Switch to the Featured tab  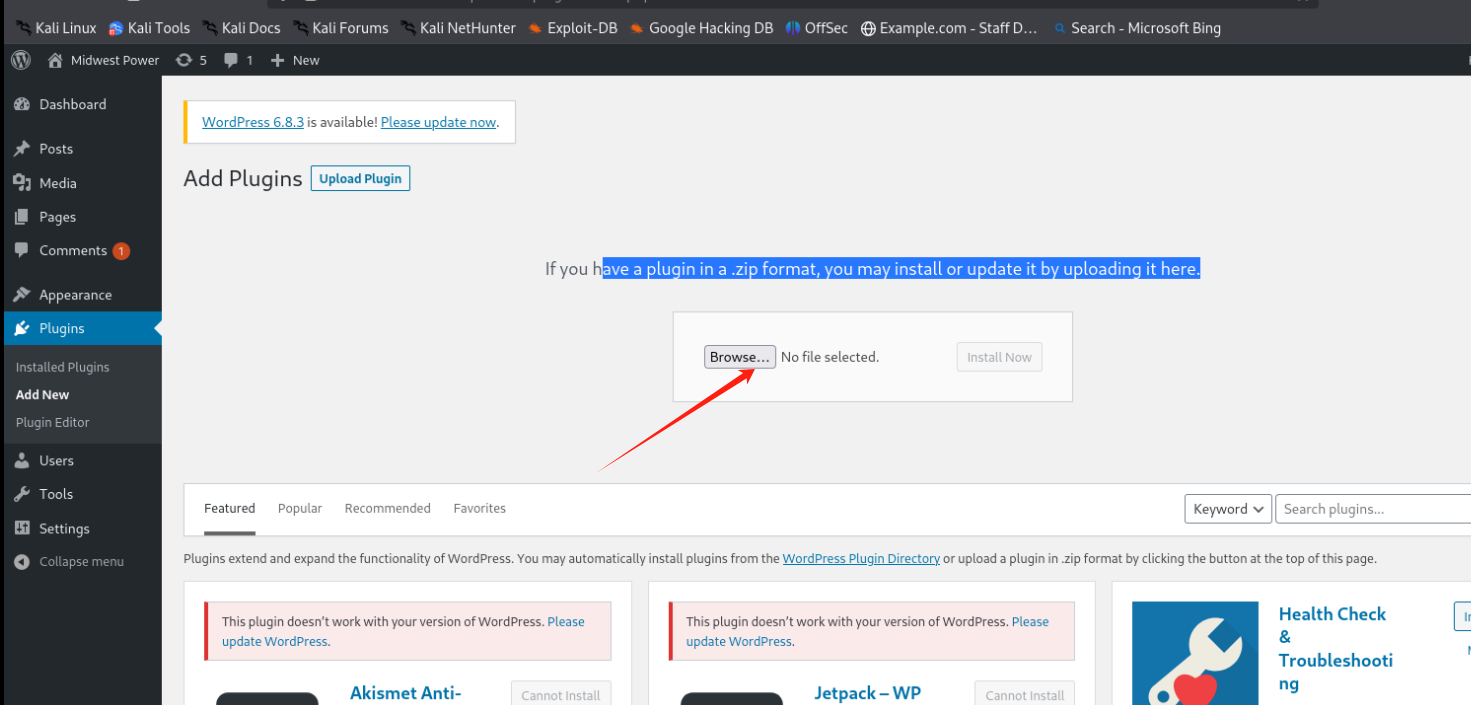tap(230, 508)
